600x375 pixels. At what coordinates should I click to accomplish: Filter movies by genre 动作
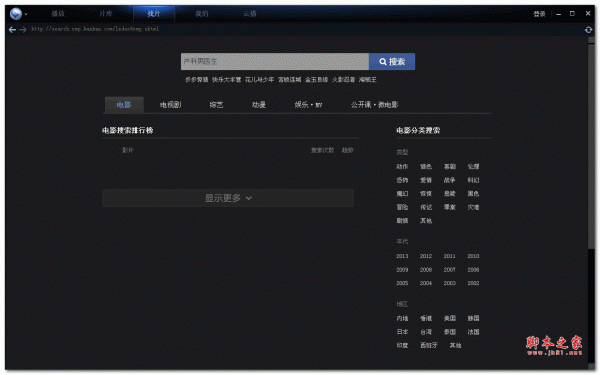(x=402, y=166)
